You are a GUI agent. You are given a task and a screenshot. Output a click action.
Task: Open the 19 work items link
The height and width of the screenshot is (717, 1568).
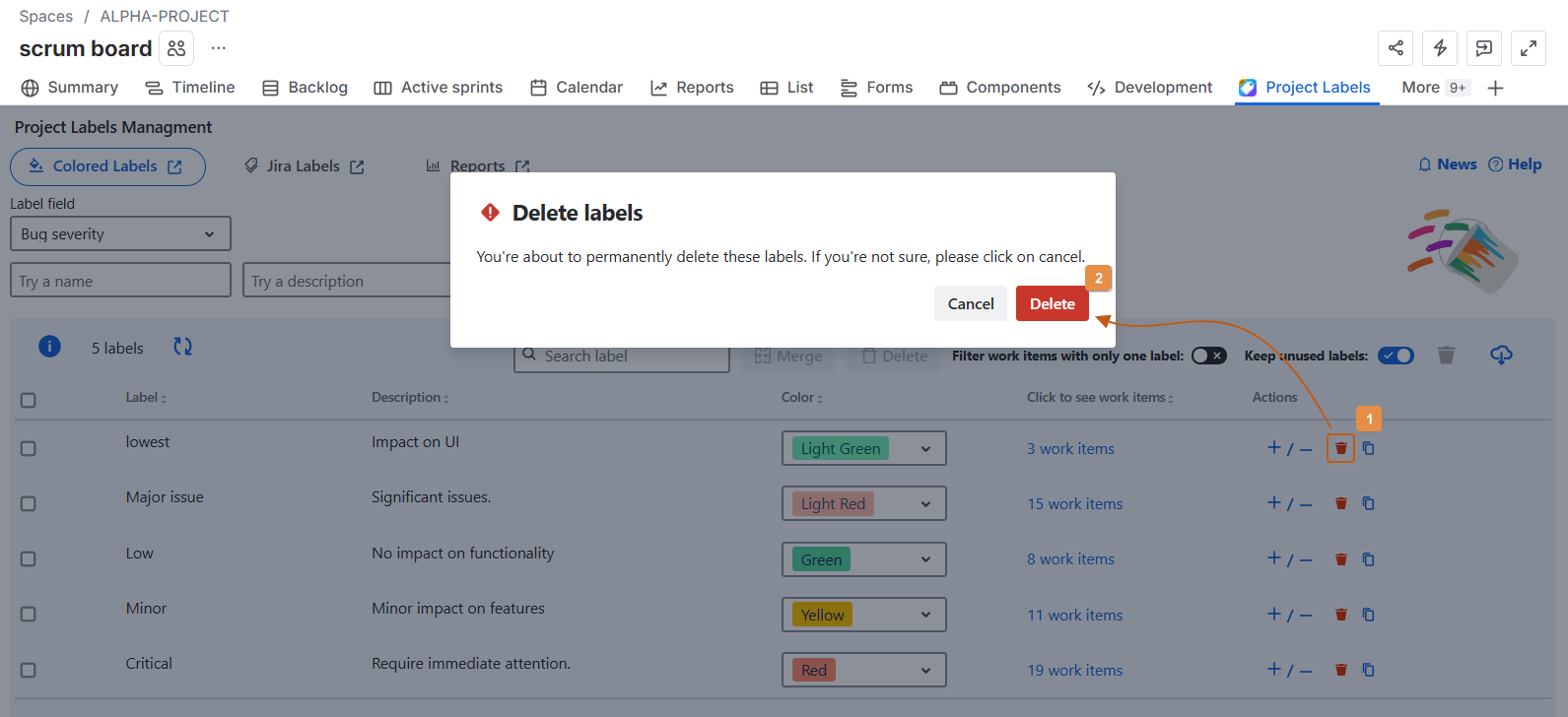coord(1074,670)
